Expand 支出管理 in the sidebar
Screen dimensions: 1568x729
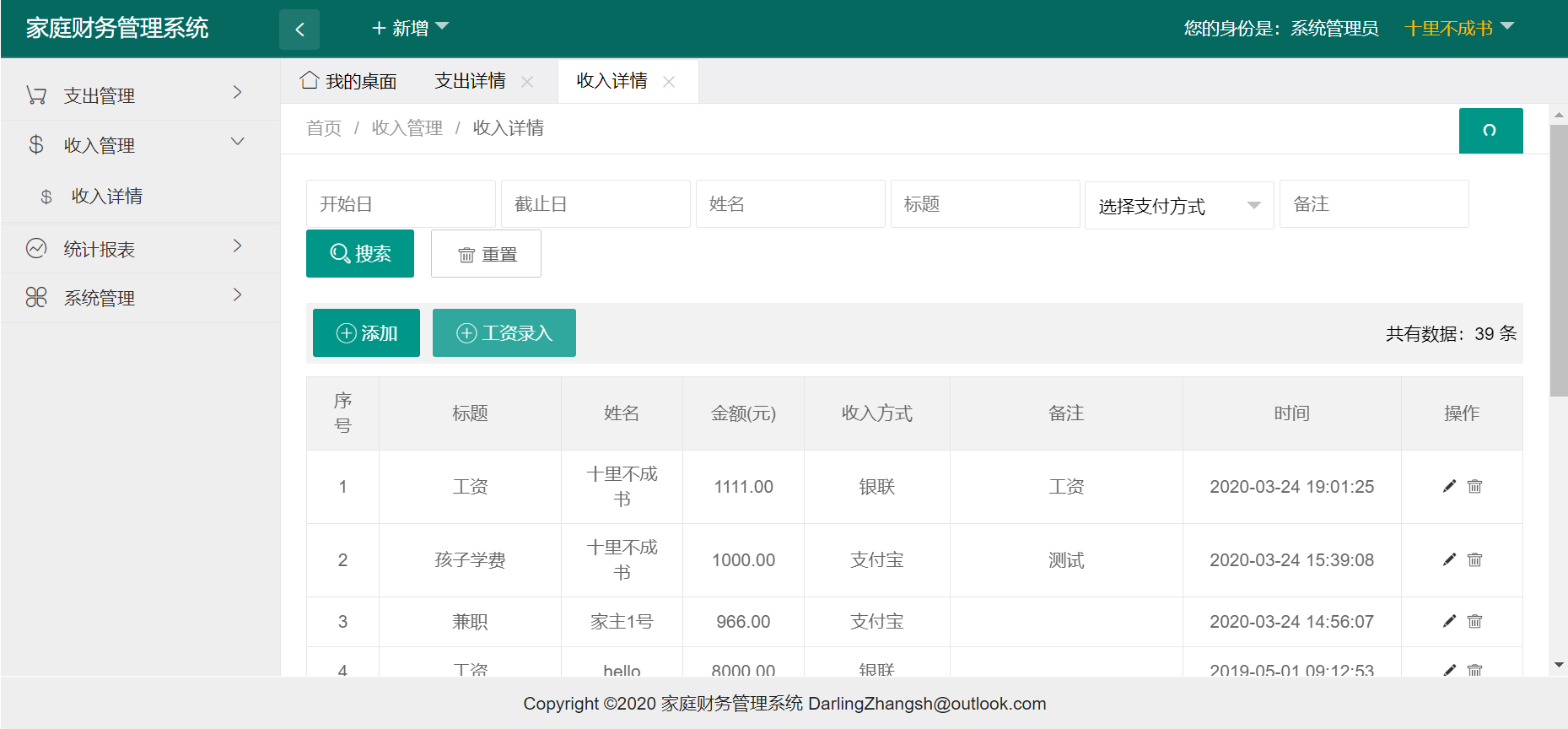[140, 95]
